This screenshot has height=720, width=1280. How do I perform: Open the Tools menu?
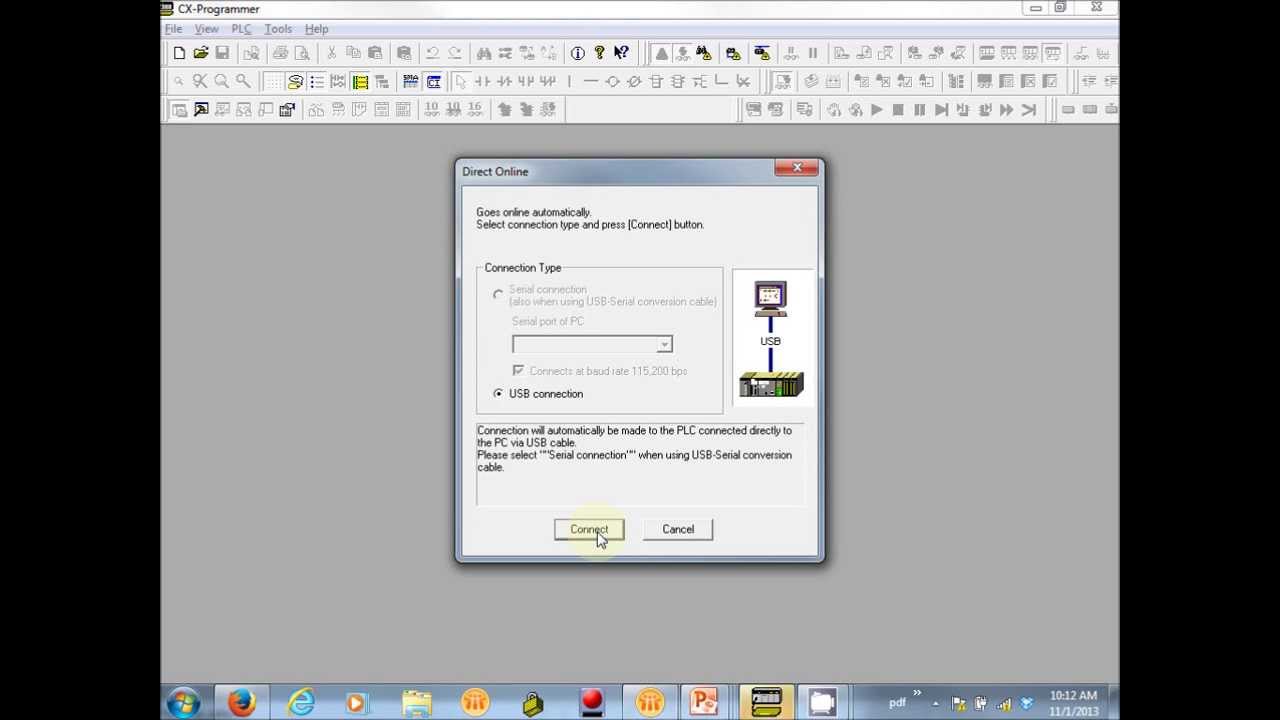coord(278,29)
